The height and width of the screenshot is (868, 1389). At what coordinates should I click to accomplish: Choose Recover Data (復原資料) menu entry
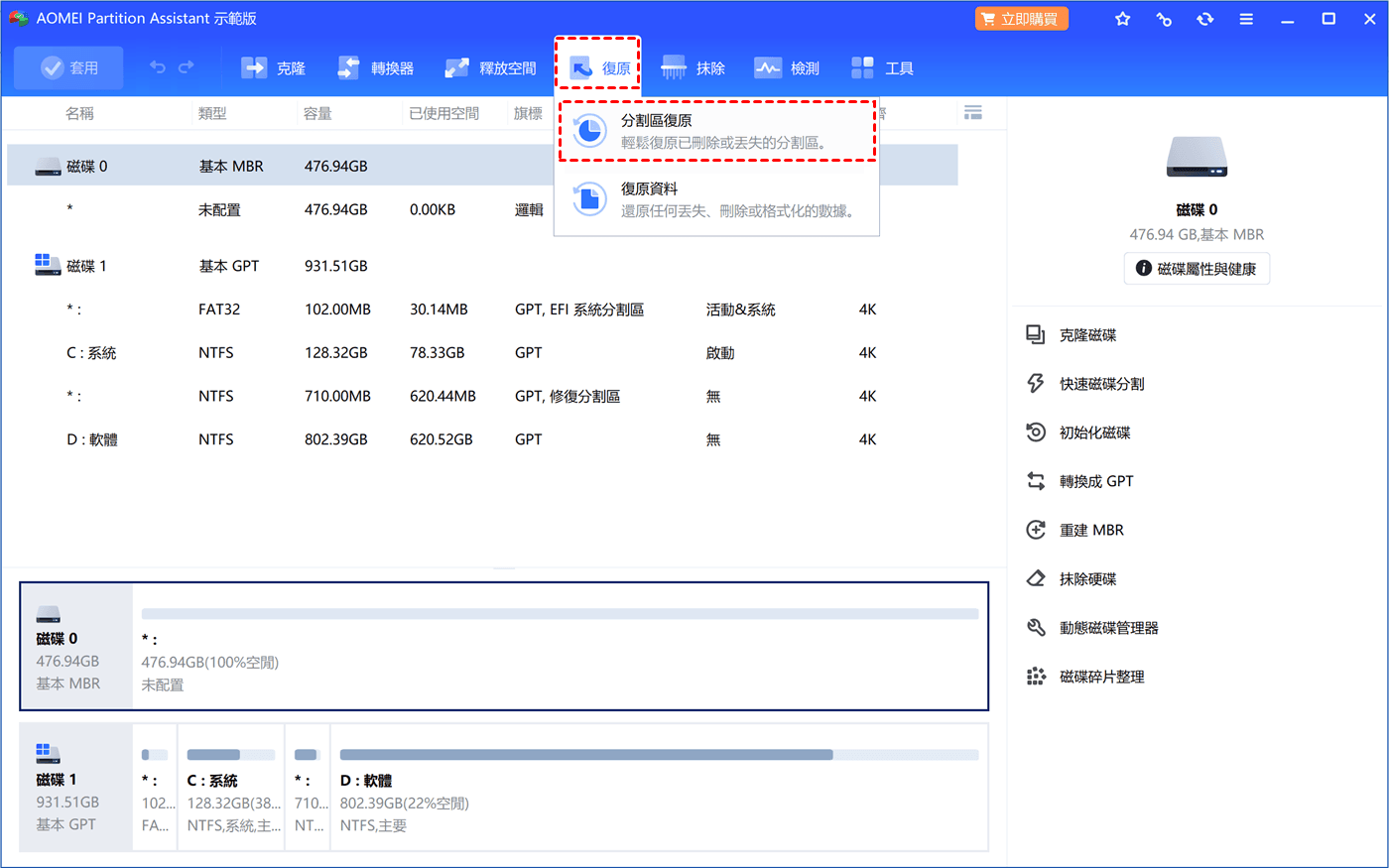pyautogui.click(x=717, y=198)
